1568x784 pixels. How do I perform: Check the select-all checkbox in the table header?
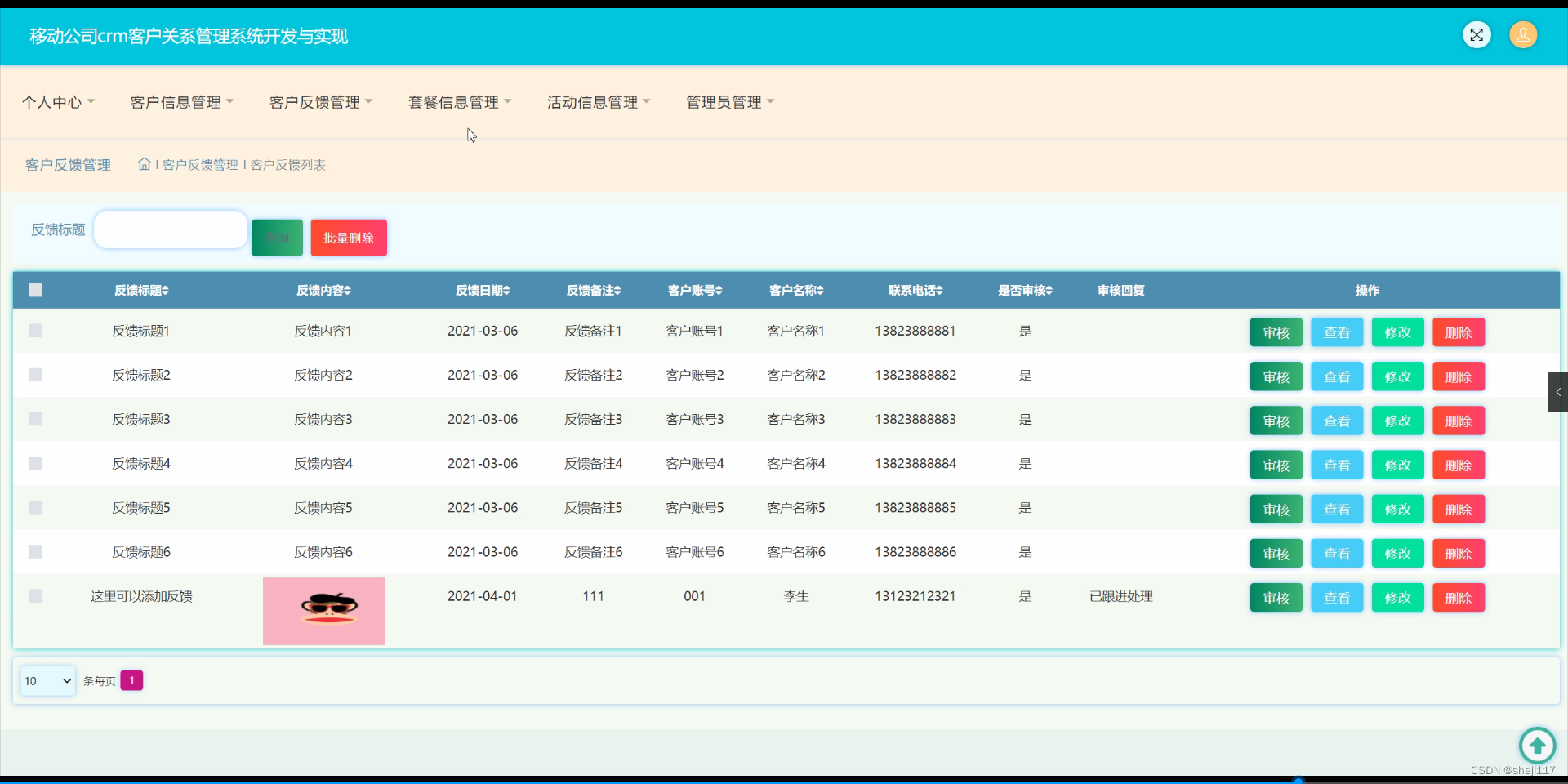pos(35,290)
